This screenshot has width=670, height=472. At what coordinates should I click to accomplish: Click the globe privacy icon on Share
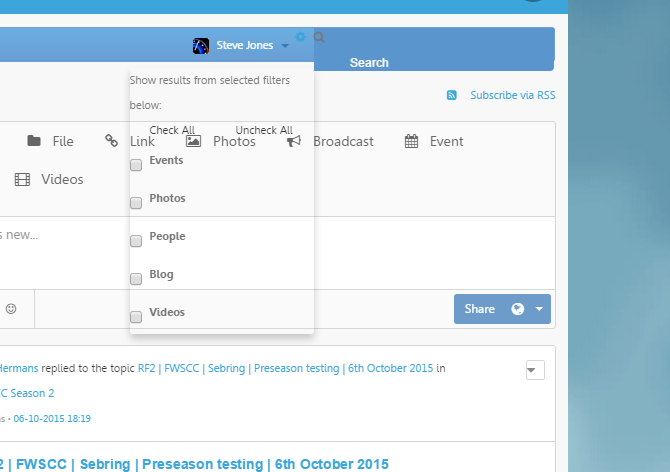(x=518, y=309)
